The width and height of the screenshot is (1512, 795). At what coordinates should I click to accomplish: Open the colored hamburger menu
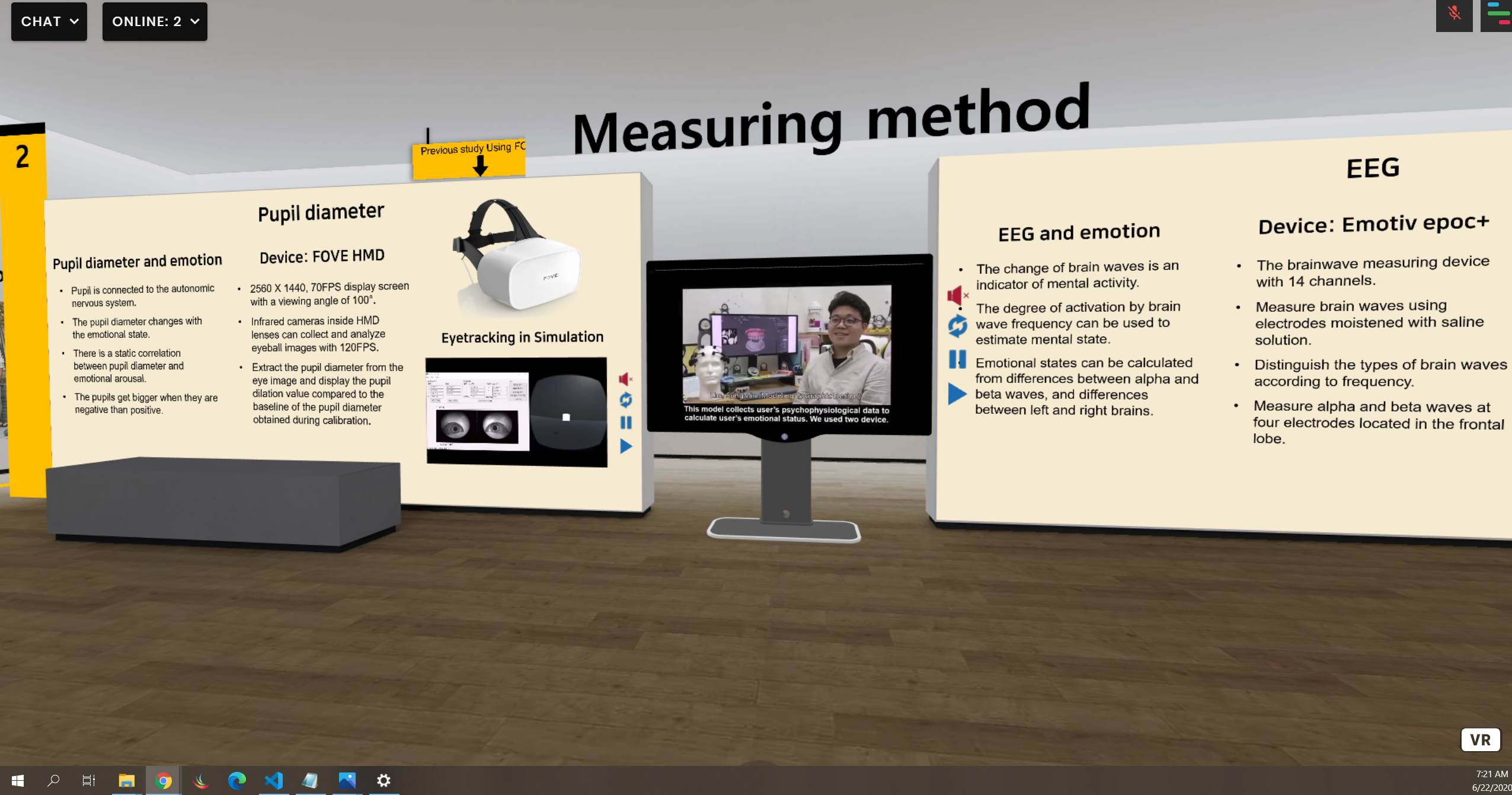pos(1497,14)
